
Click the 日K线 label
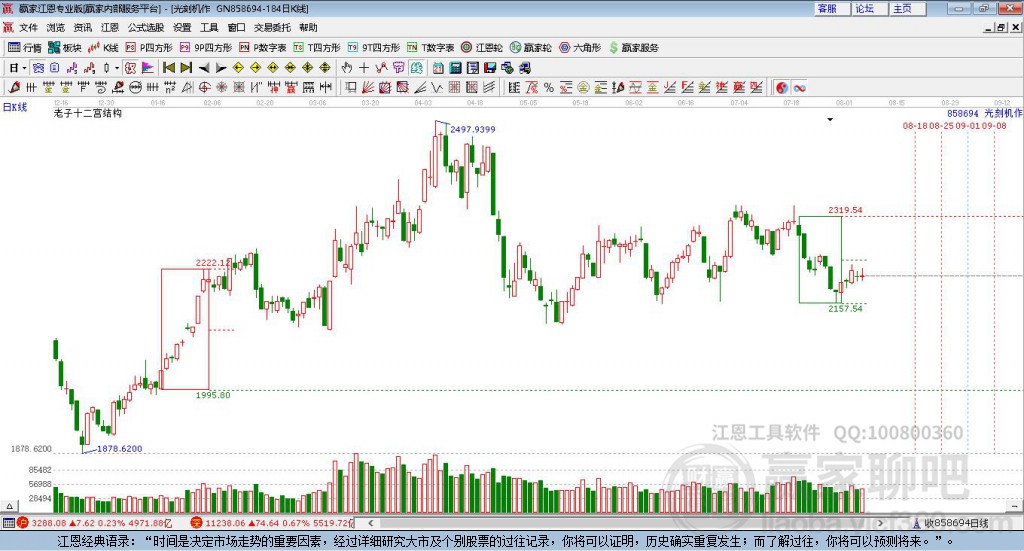click(x=15, y=107)
